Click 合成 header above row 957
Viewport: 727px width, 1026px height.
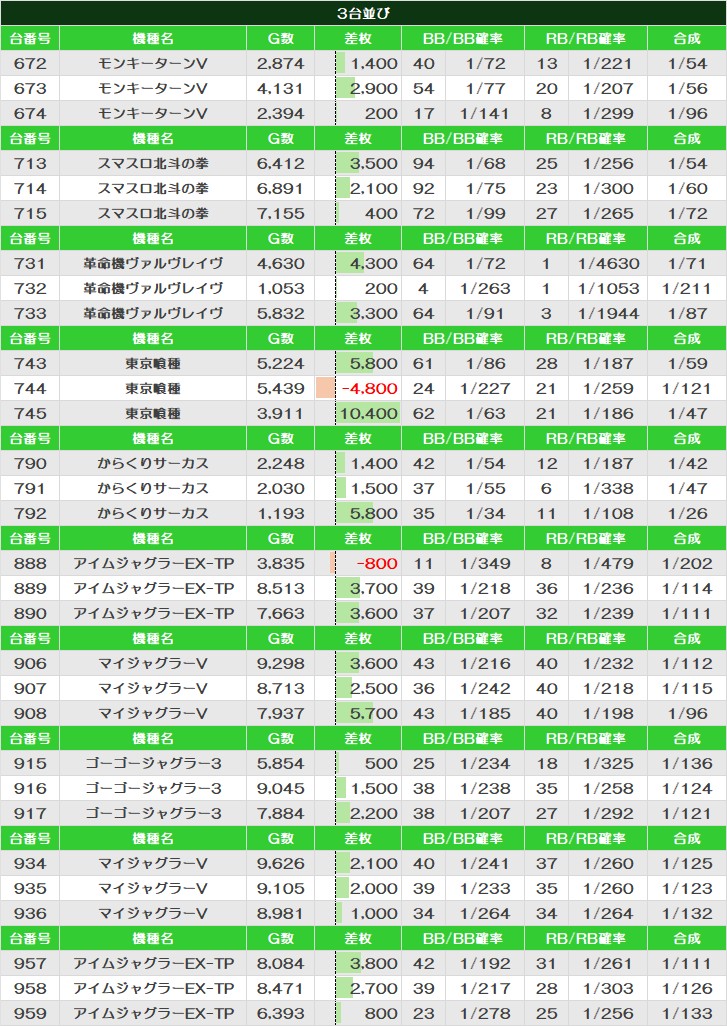[x=686, y=938]
